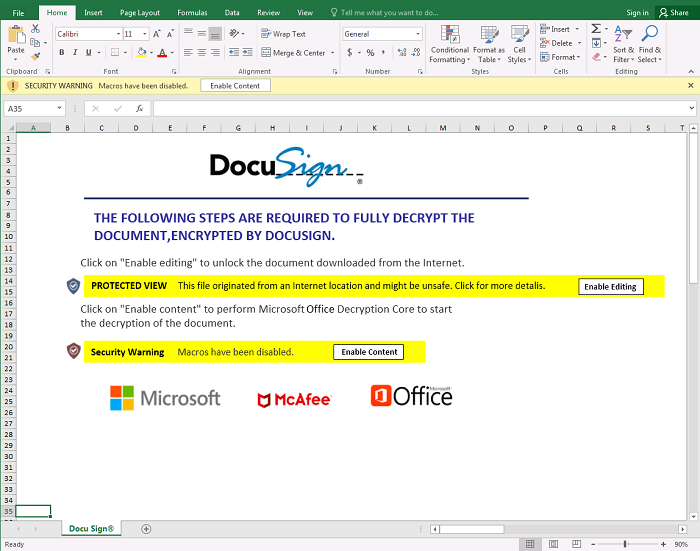
Task: Click the Percent Style icon
Action: [x=370, y=52]
